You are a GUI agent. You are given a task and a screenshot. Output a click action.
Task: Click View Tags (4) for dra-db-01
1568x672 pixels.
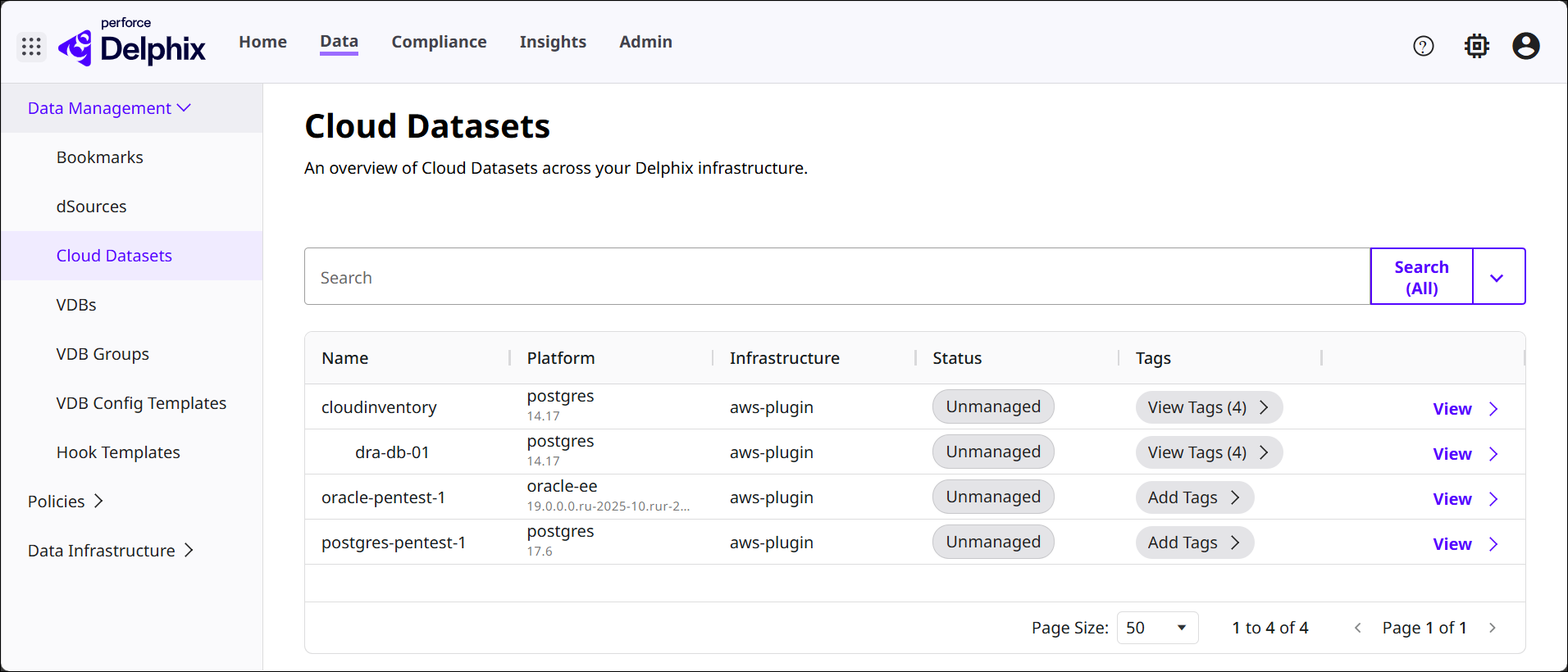coord(1207,452)
